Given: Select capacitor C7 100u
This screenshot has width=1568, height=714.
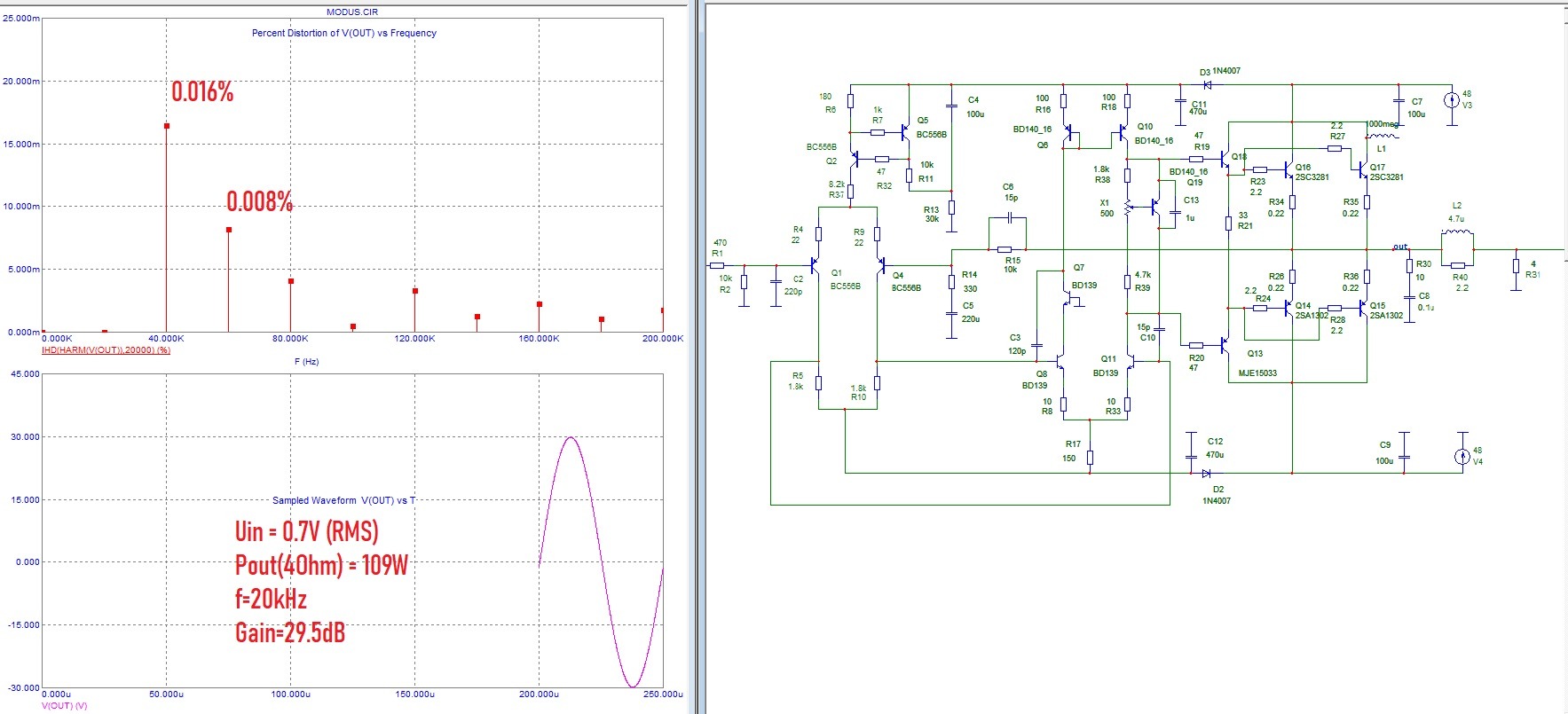Looking at the screenshot, I should point(1398,99).
